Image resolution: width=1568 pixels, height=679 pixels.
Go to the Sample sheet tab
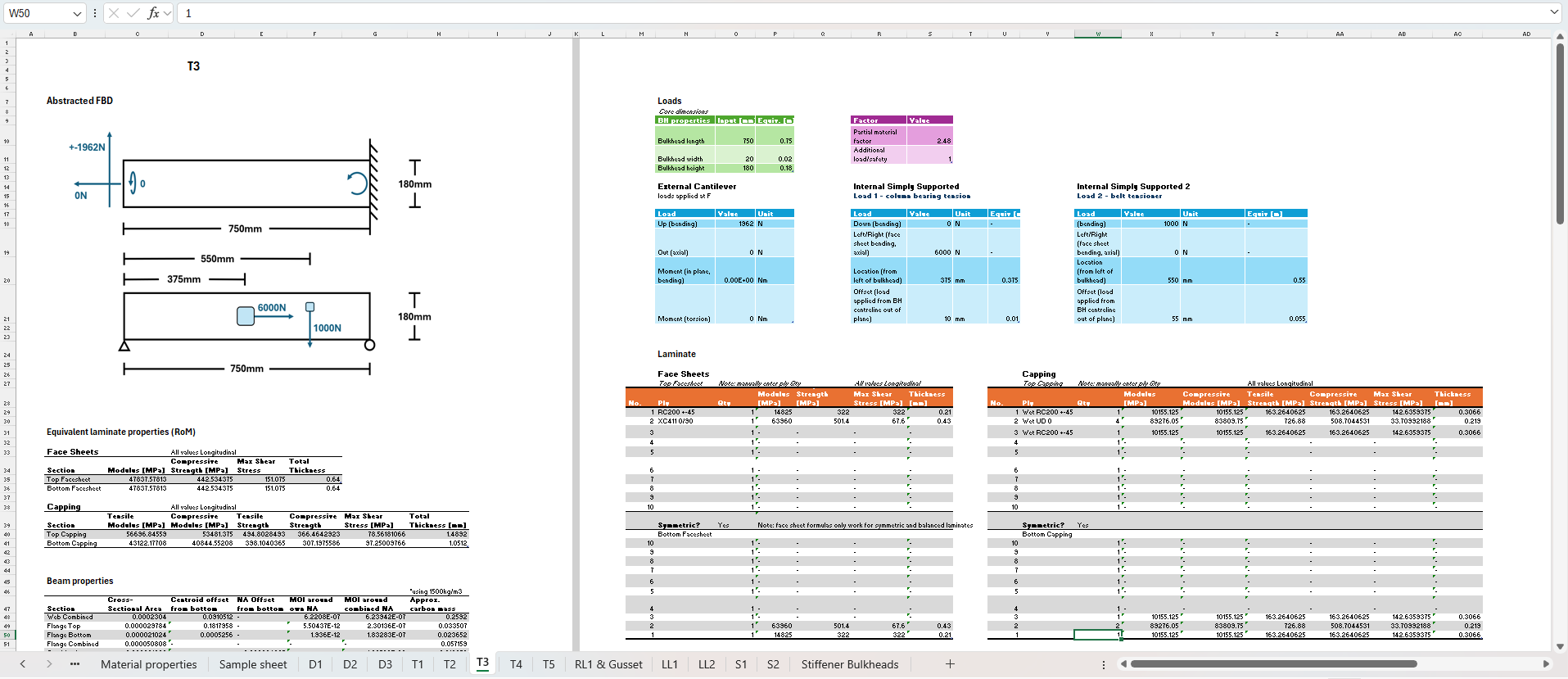253,664
